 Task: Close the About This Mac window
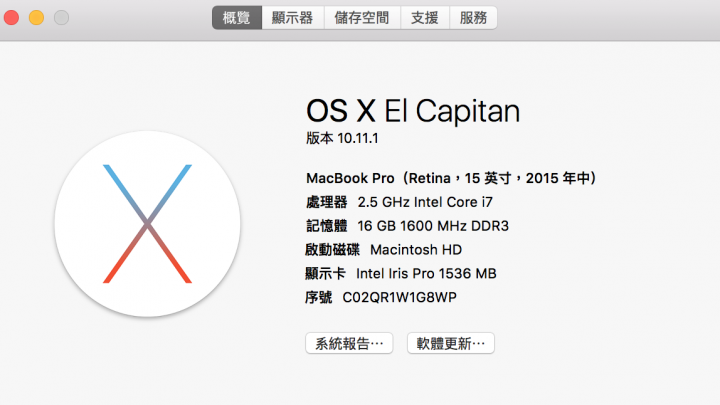(x=11, y=18)
